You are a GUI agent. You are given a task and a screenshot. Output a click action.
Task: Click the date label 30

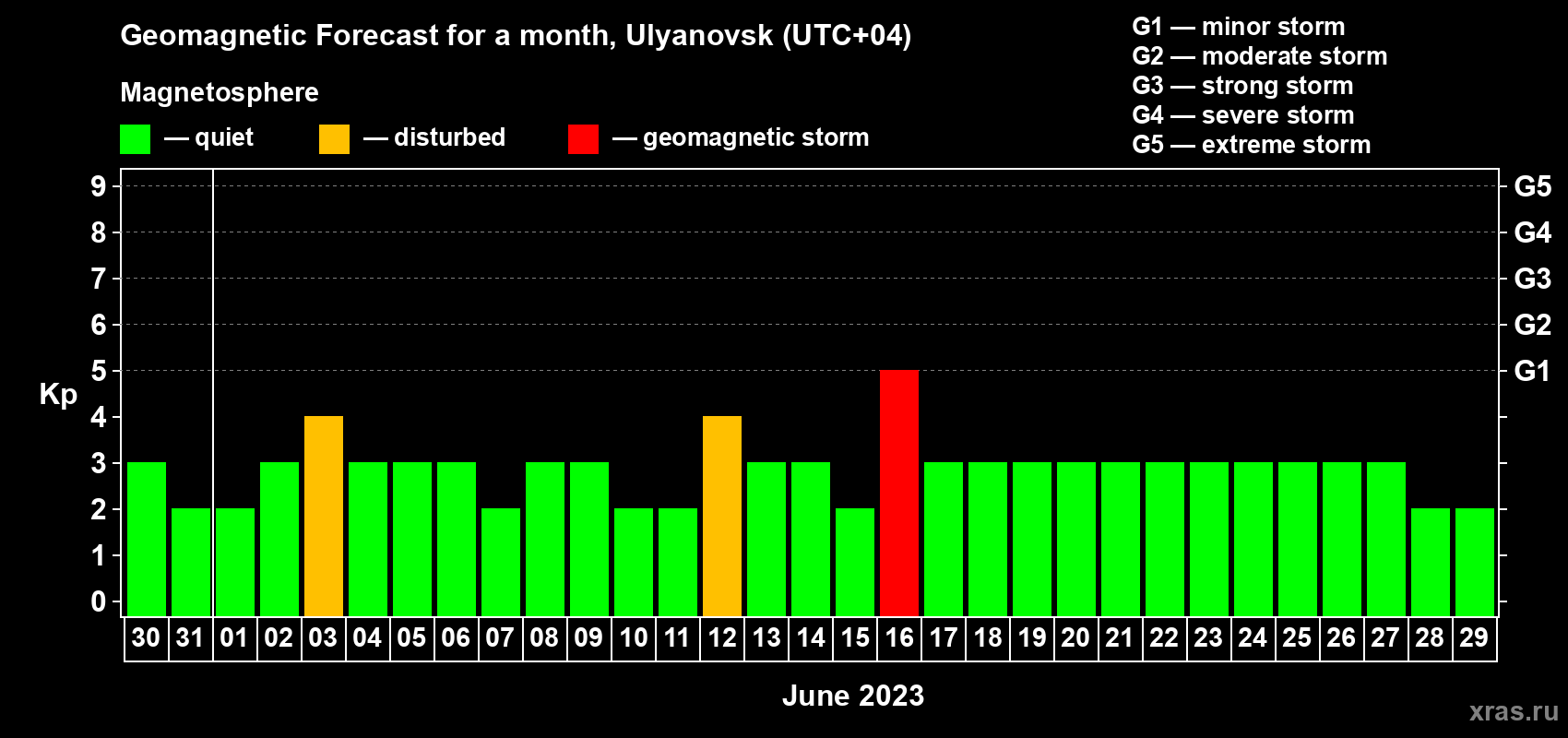pyautogui.click(x=146, y=637)
